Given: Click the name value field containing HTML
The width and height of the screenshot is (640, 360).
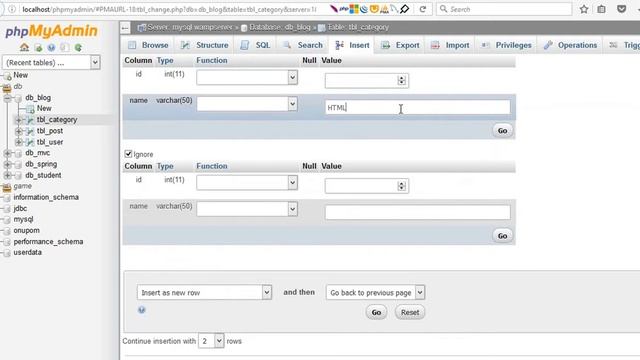Looking at the screenshot, I should [418, 107].
